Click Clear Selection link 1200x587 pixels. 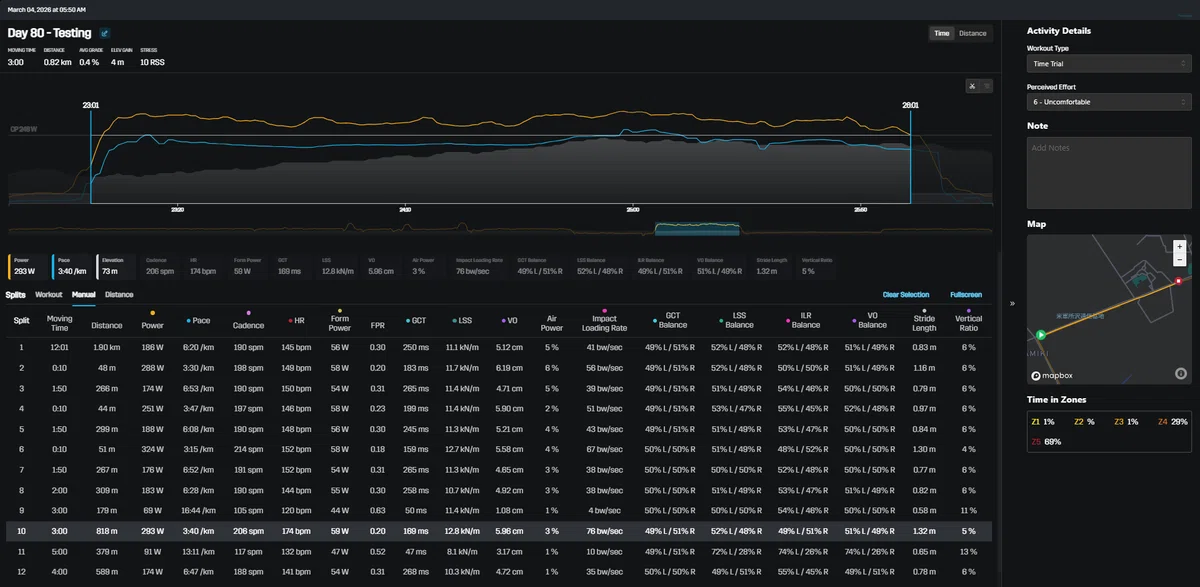(905, 295)
